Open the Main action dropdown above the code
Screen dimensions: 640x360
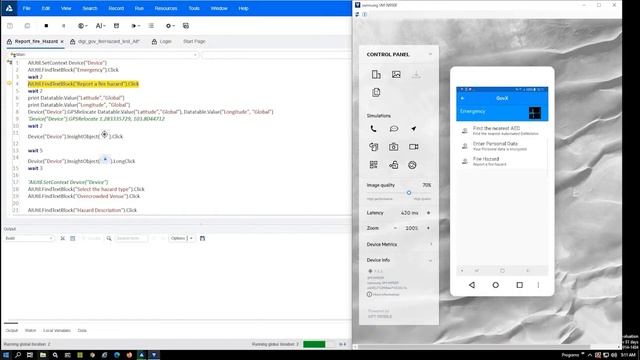point(104,55)
